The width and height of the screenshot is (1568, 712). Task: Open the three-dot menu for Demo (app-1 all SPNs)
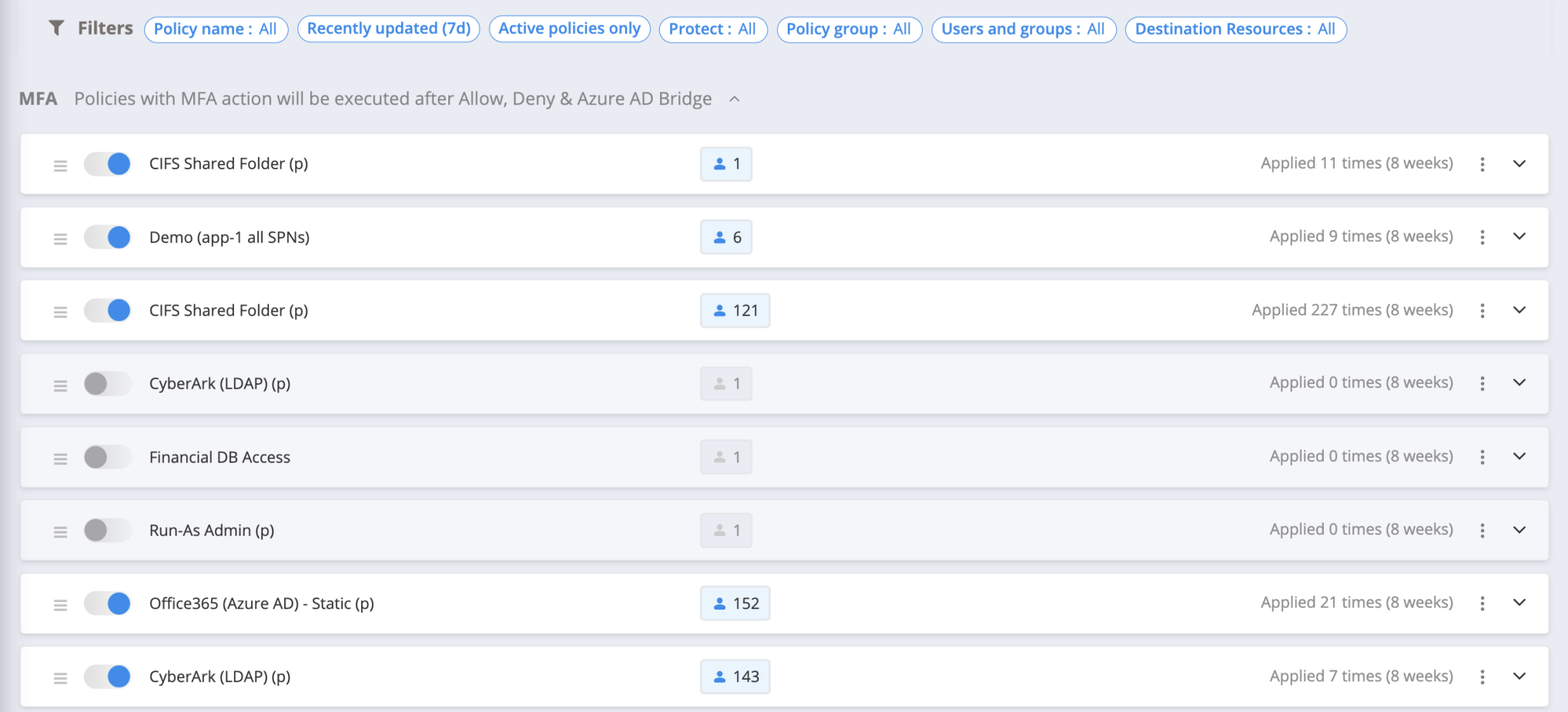tap(1482, 237)
